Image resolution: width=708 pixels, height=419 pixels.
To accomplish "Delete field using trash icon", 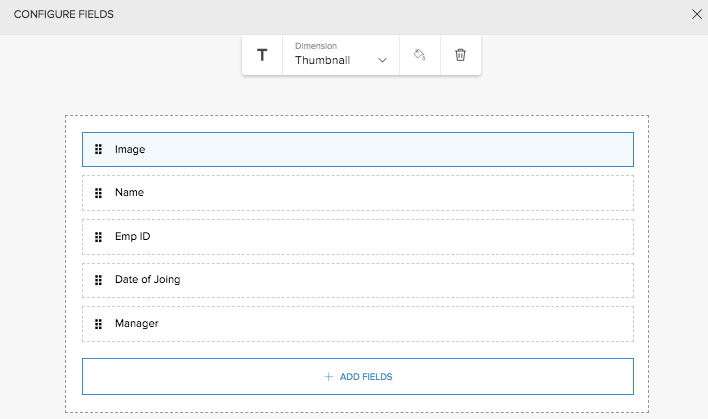I will [460, 55].
